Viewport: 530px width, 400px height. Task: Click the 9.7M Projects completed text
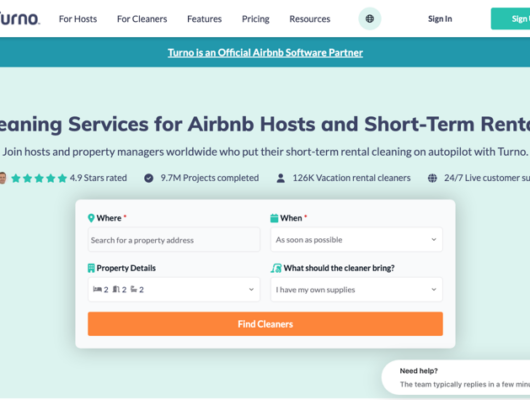tap(210, 178)
